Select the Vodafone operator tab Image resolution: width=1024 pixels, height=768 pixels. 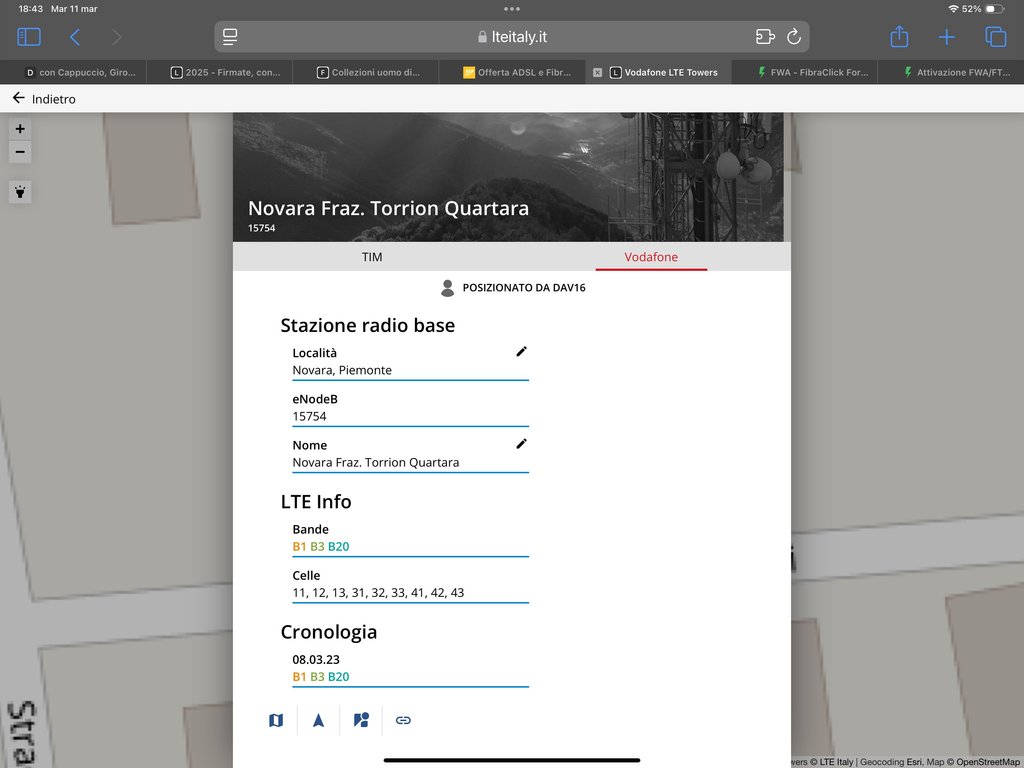(x=651, y=257)
